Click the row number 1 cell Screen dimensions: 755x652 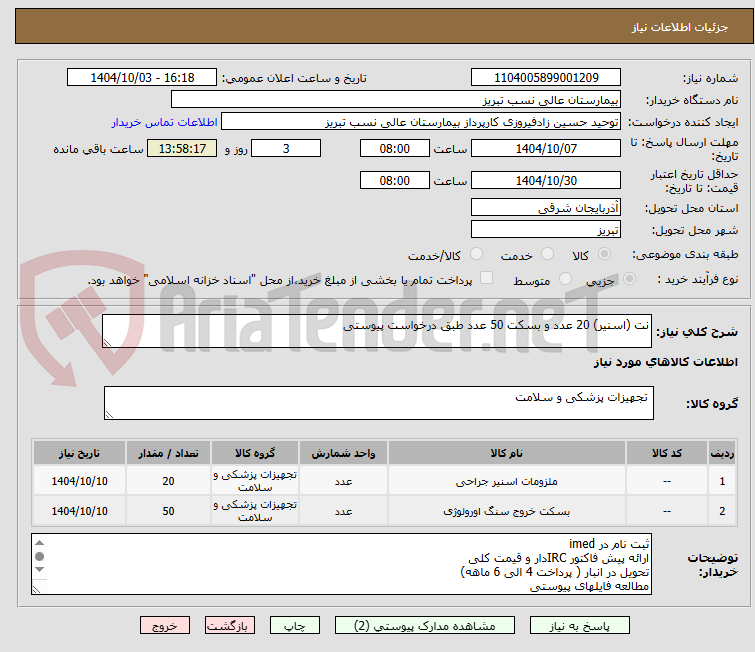(x=722, y=481)
